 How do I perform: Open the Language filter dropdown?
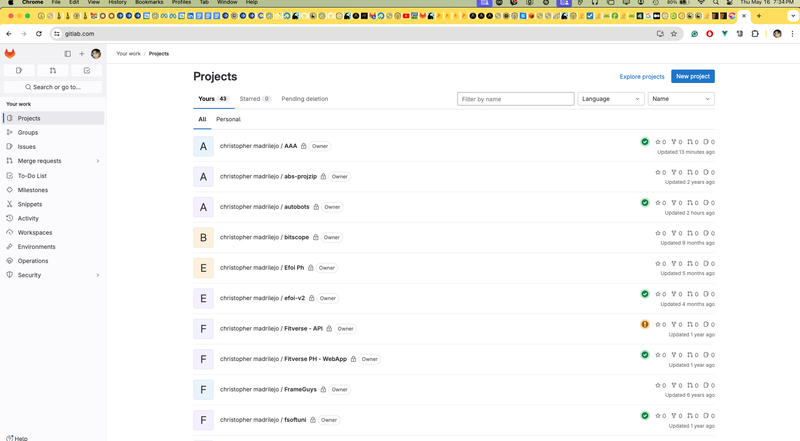(x=610, y=99)
